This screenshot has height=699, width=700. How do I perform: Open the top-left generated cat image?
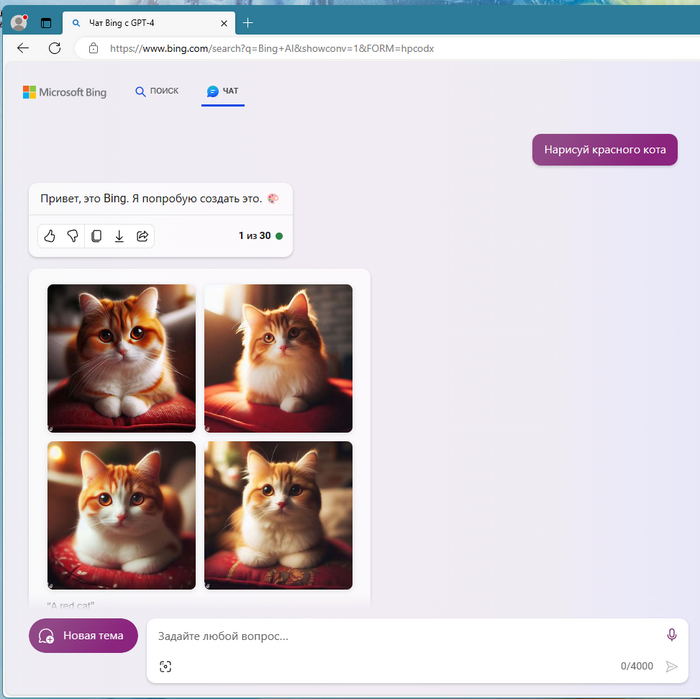[121, 358]
